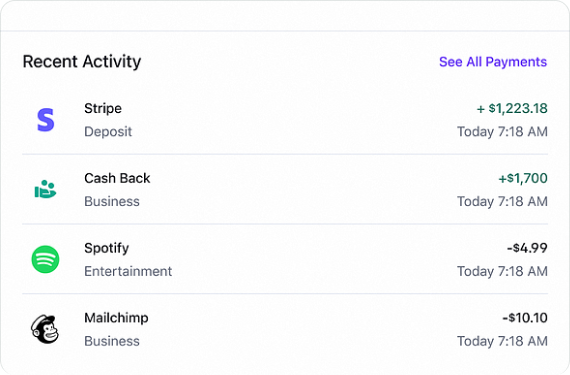The image size is (570, 375).
Task: Click the Mailchimp row timestamp
Action: coord(502,341)
